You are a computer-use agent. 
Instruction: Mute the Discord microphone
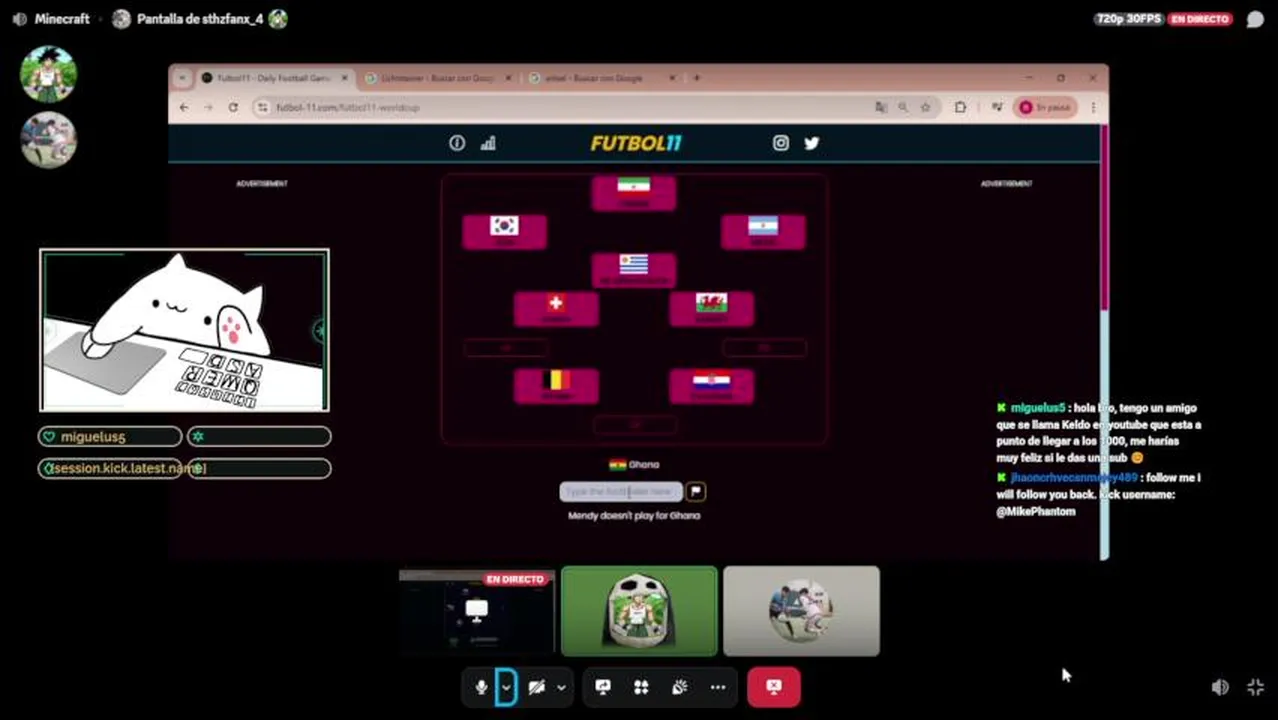tap(481, 687)
